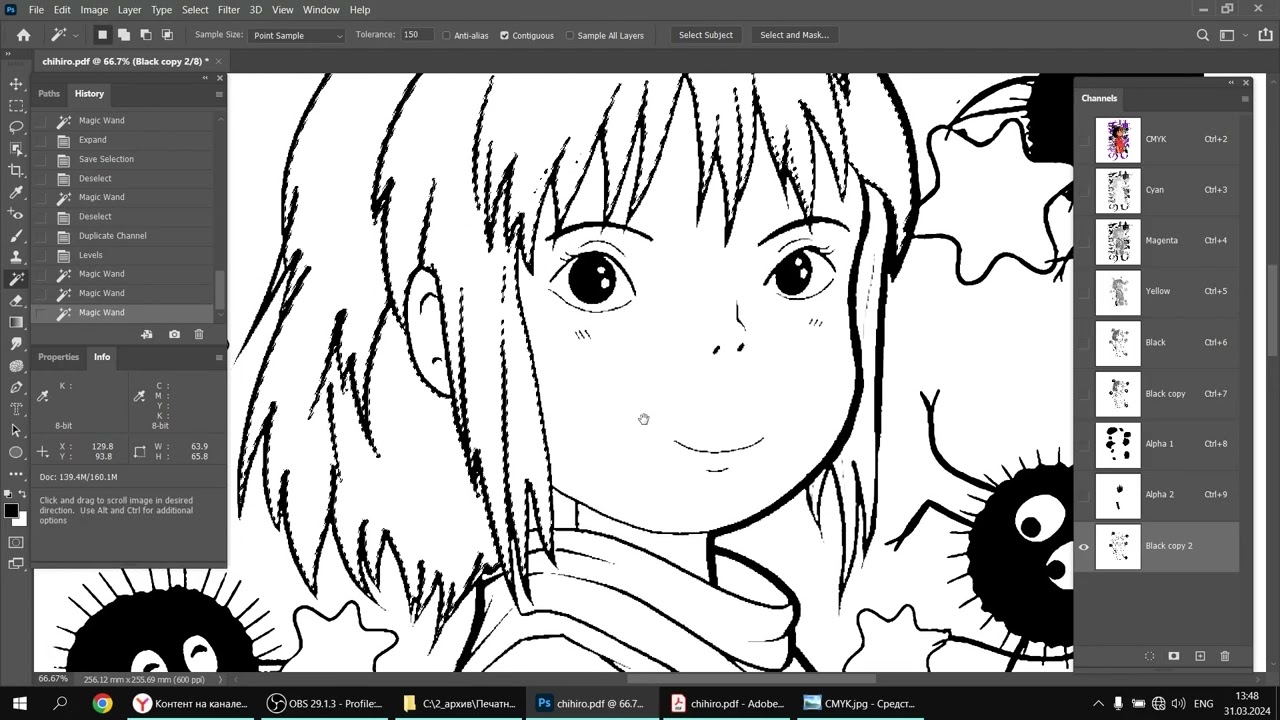
Task: Select the Lasso tool
Action: [16, 127]
